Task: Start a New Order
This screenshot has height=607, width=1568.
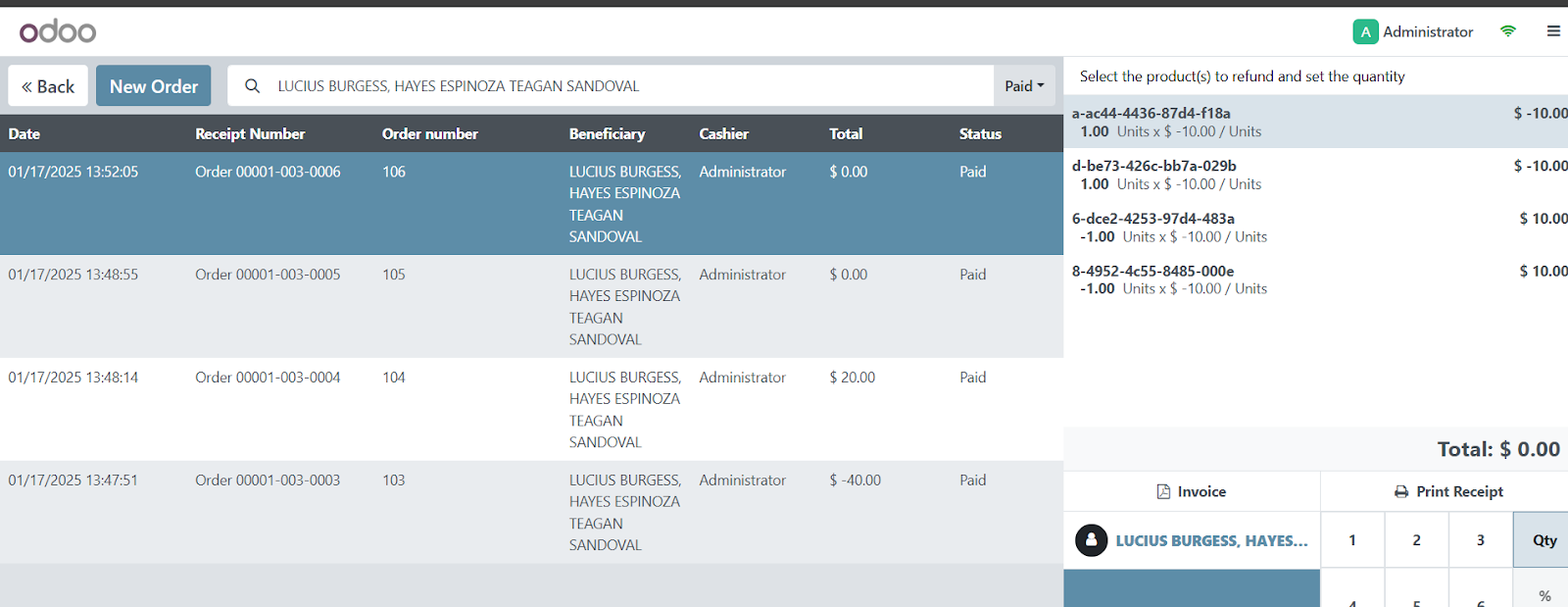Action: coord(154,86)
